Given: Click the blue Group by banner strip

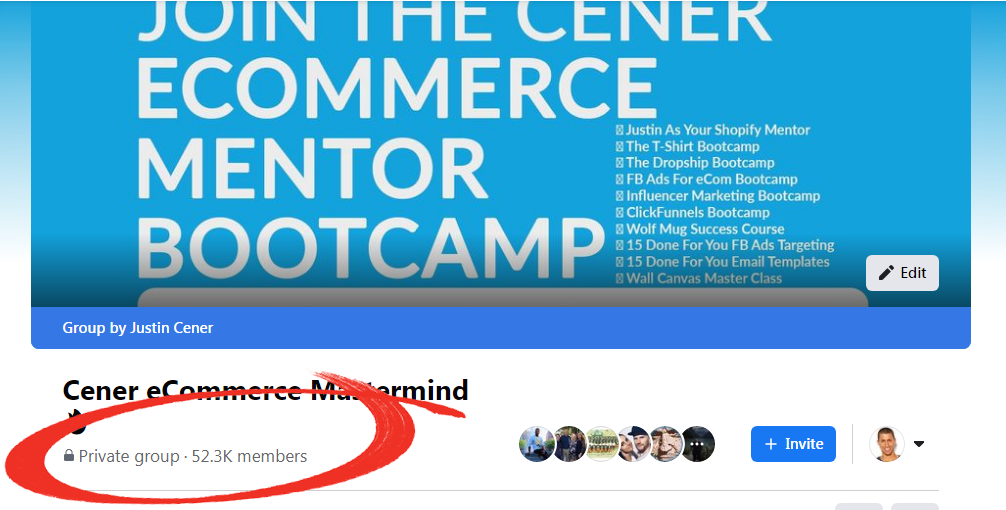Looking at the screenshot, I should pyautogui.click(x=500, y=328).
